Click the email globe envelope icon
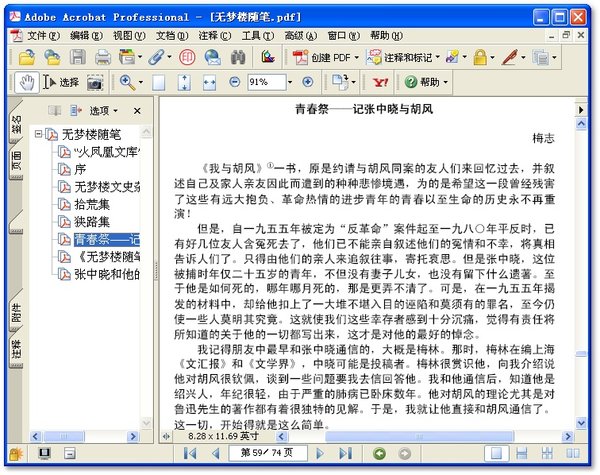This screenshot has height=475, width=600. click(x=212, y=57)
